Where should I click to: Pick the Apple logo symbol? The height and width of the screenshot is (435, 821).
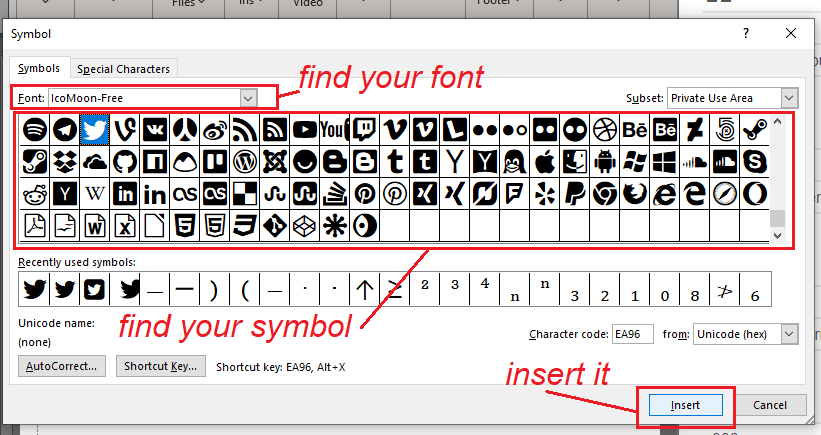545,162
